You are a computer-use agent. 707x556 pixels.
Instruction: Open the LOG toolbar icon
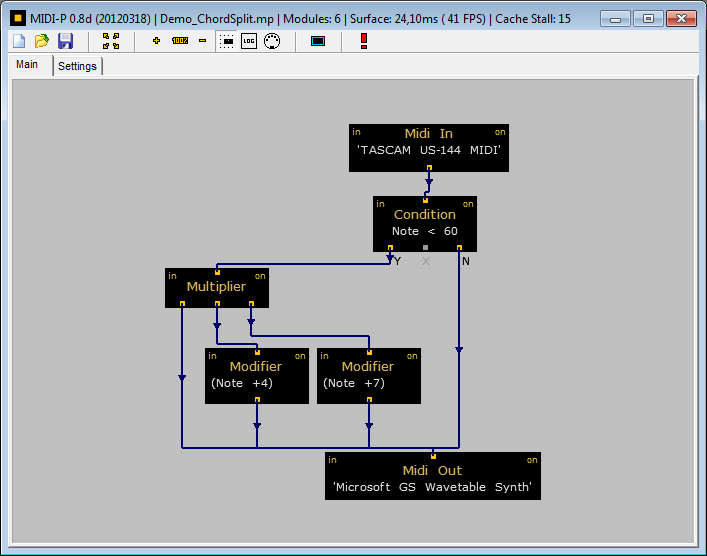248,41
